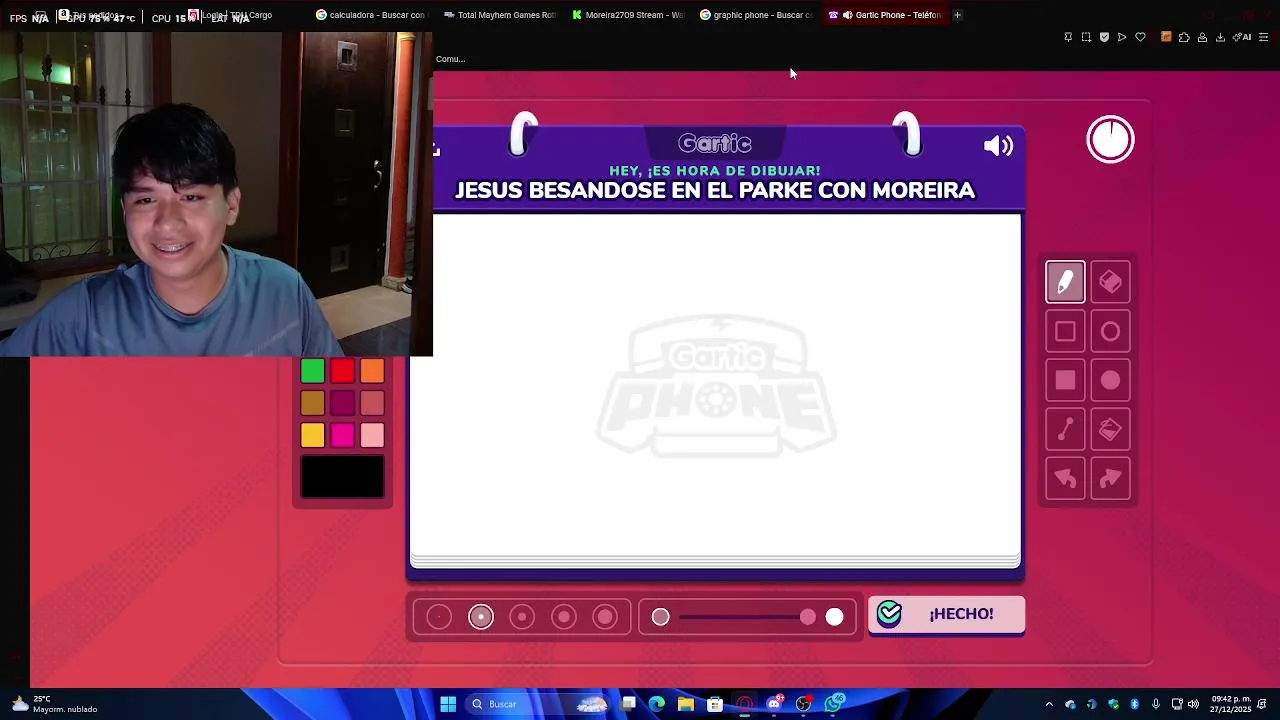Open the taskbar clock and date
1280x720 pixels.
coord(1231,704)
